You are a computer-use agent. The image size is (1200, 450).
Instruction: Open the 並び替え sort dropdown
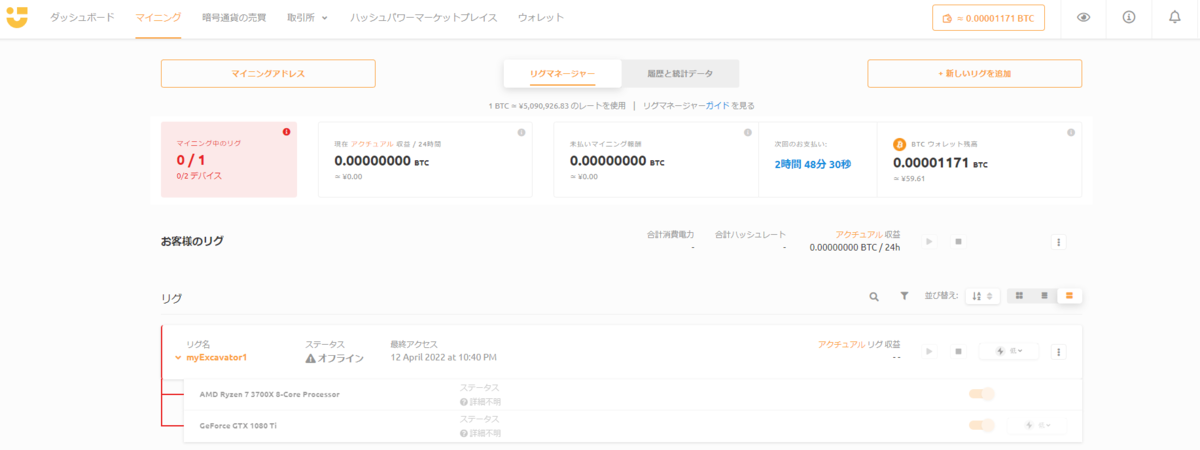point(982,296)
